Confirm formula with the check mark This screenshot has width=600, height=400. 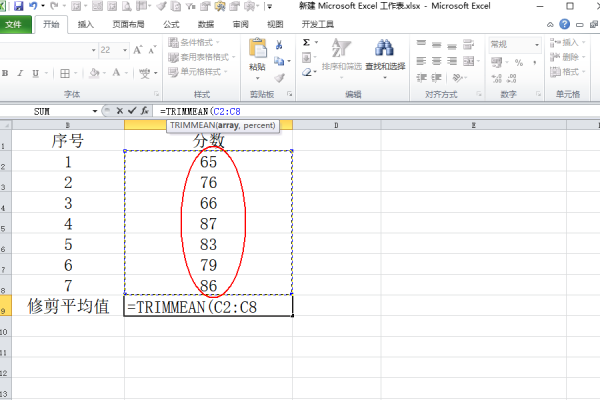click(132, 111)
